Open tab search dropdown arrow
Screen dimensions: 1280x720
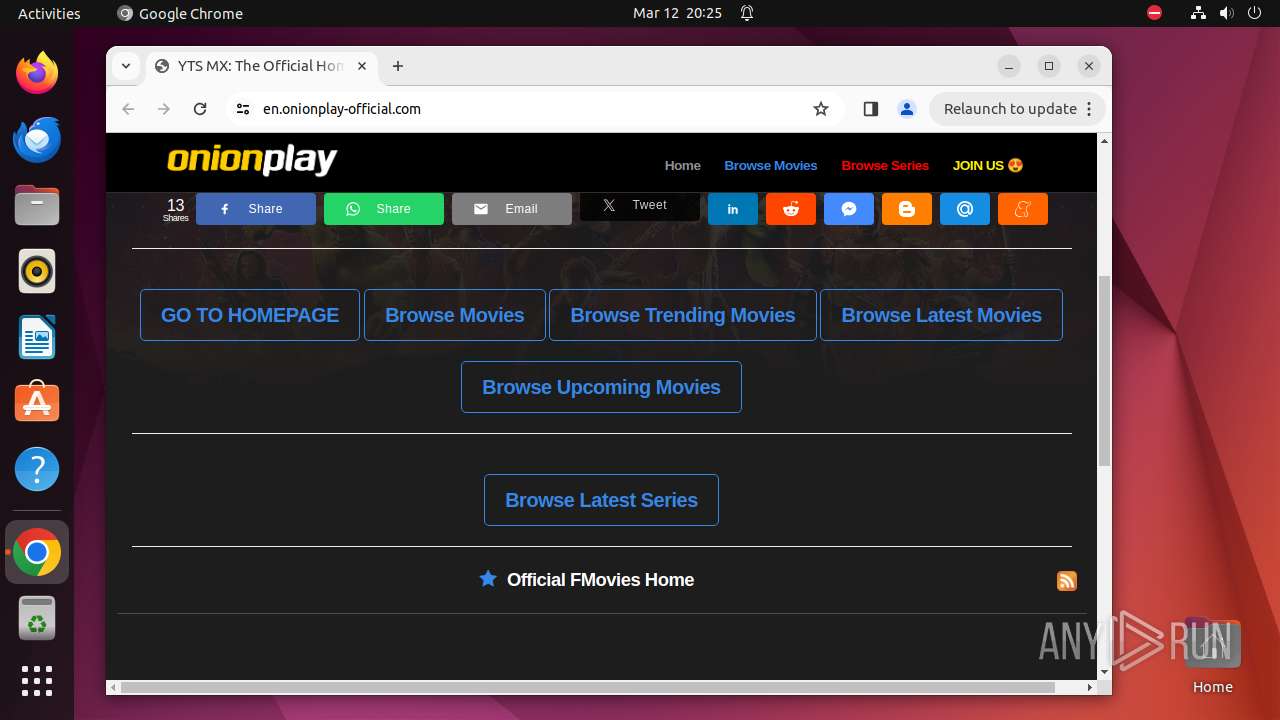(126, 66)
